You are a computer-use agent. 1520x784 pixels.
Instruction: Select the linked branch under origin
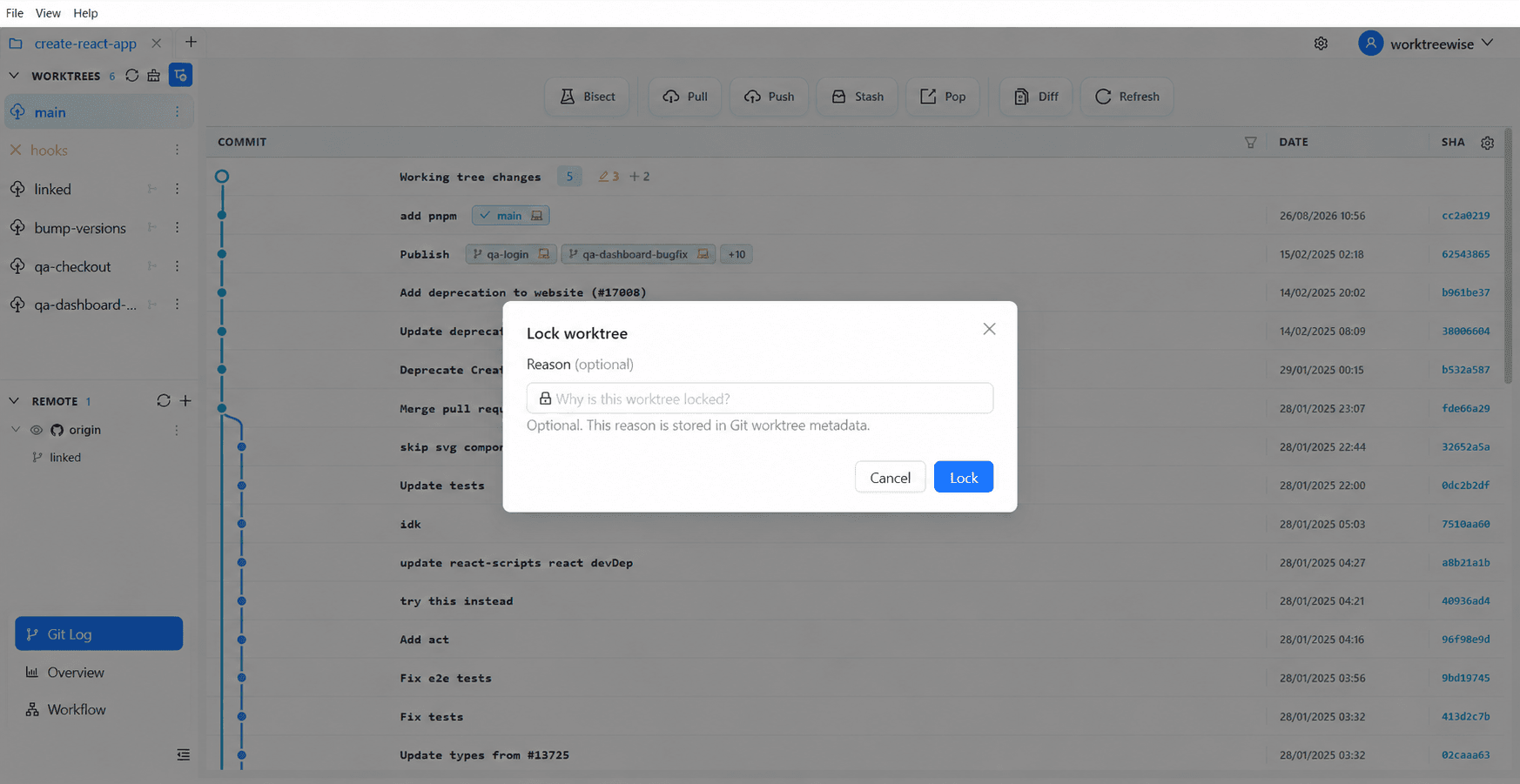pyautogui.click(x=65, y=457)
